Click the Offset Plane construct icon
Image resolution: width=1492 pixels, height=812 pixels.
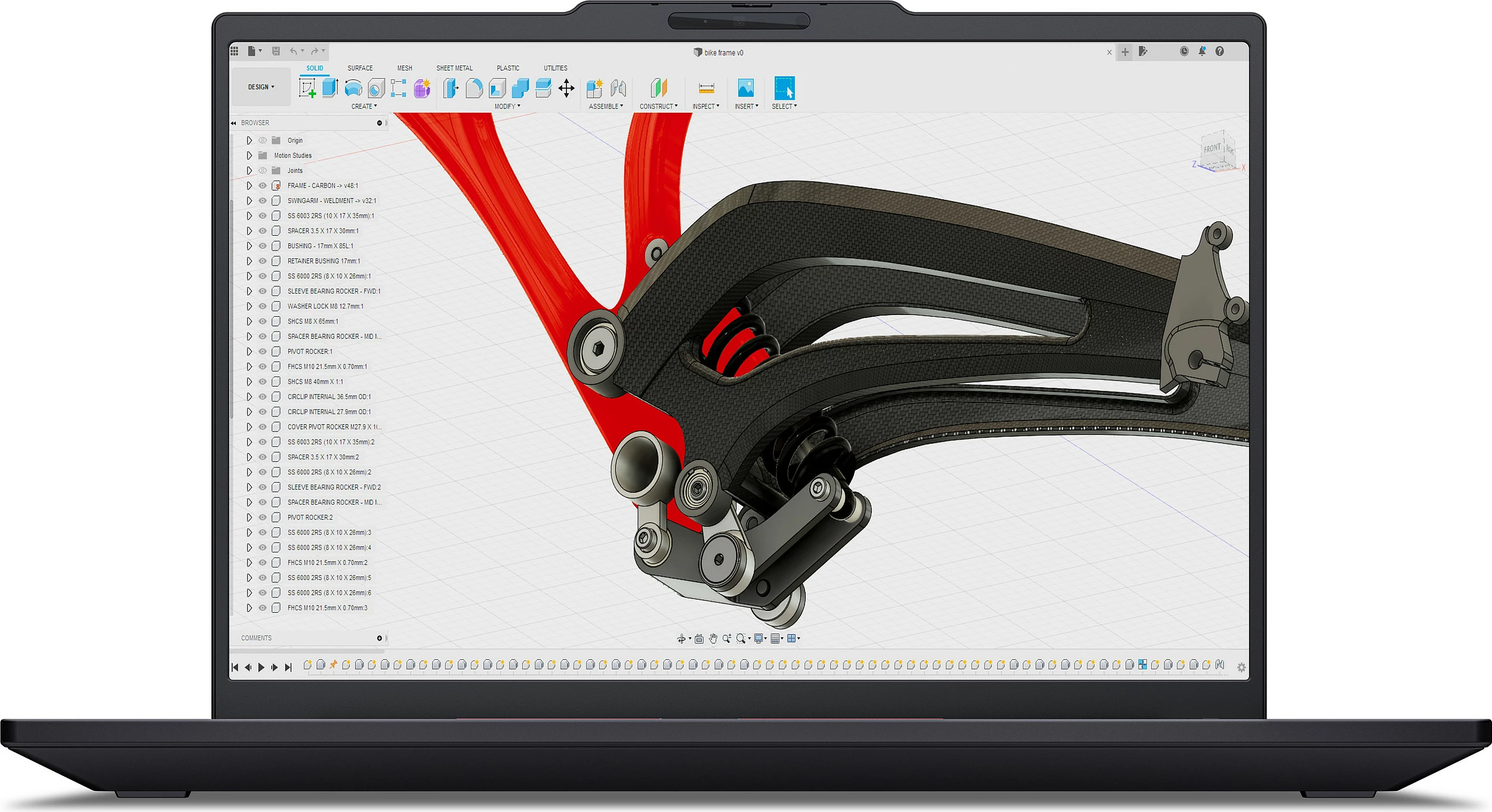pos(658,88)
